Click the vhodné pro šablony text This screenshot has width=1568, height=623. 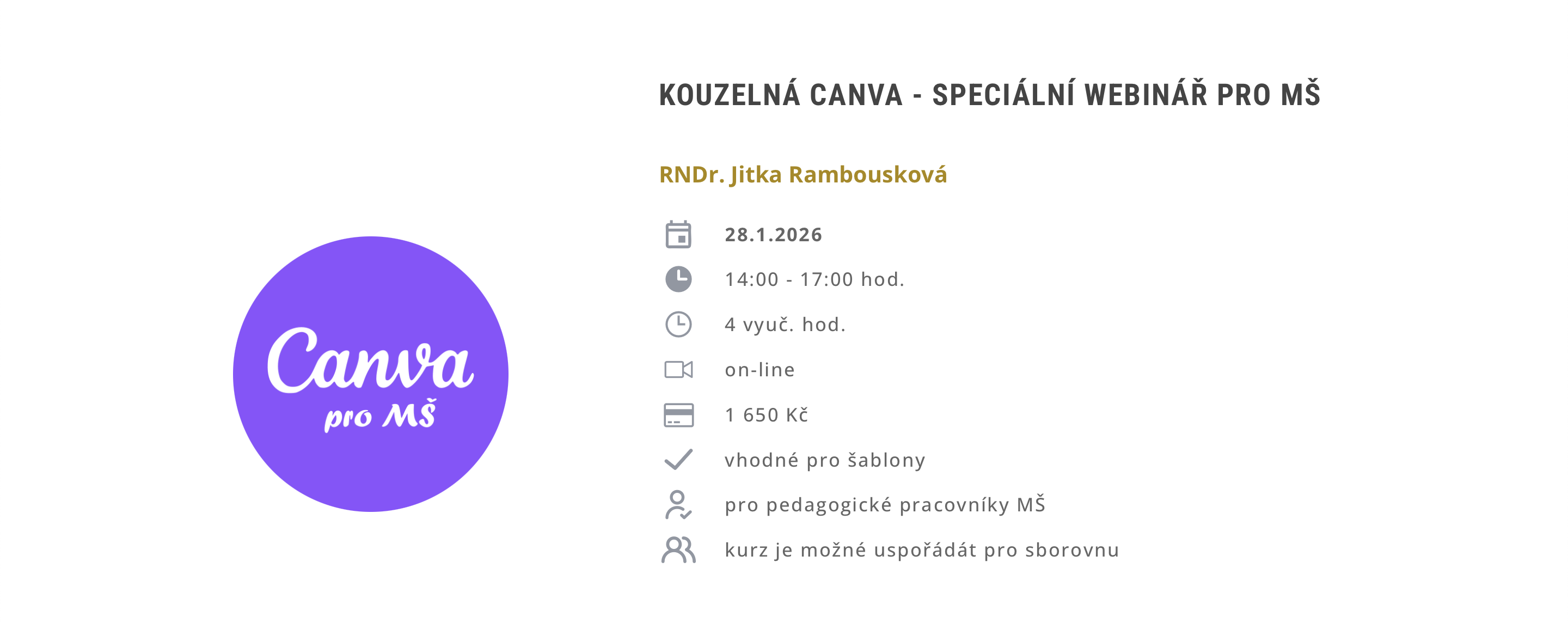tap(825, 460)
